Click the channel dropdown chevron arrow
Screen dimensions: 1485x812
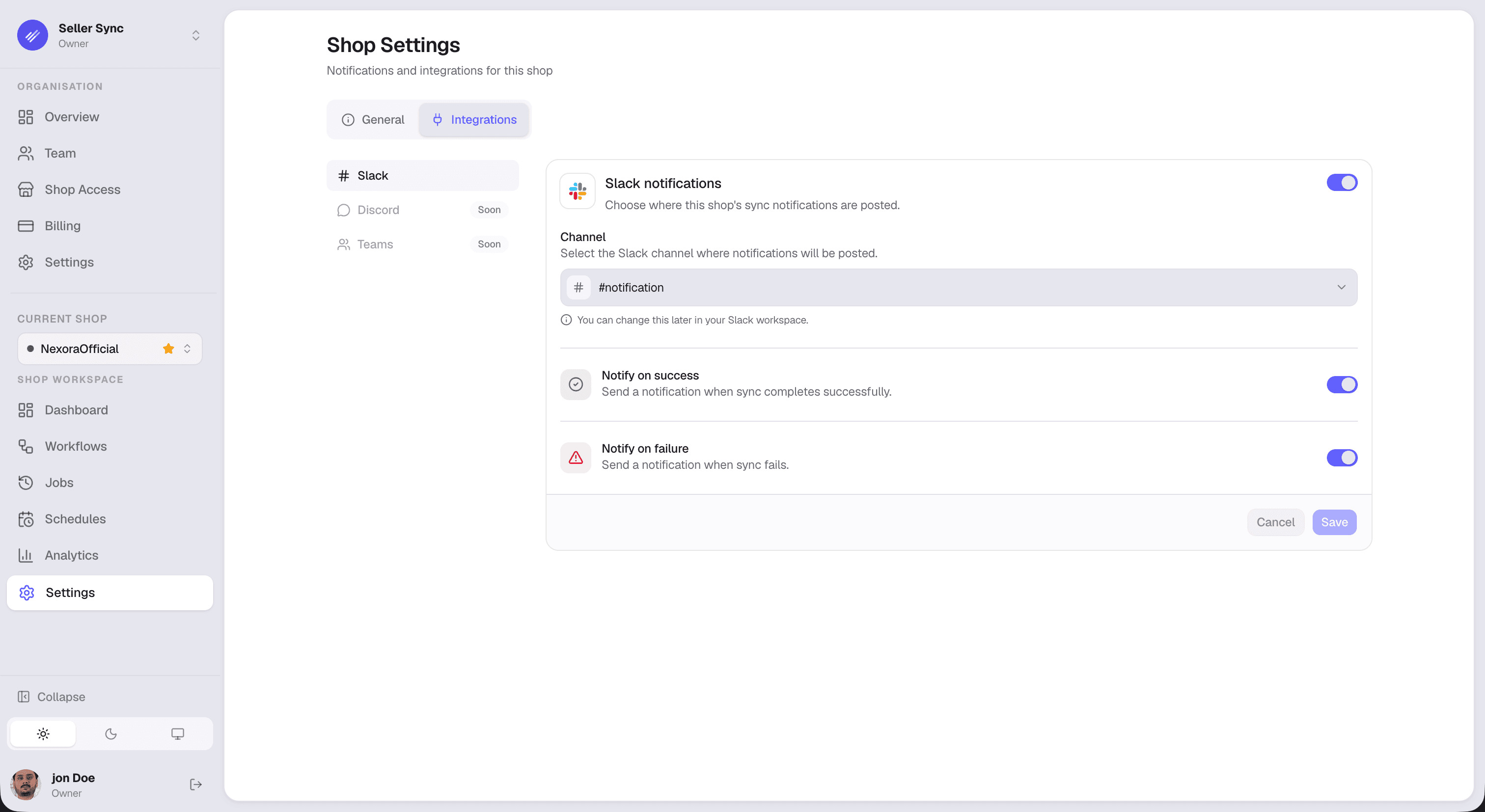pyautogui.click(x=1342, y=288)
